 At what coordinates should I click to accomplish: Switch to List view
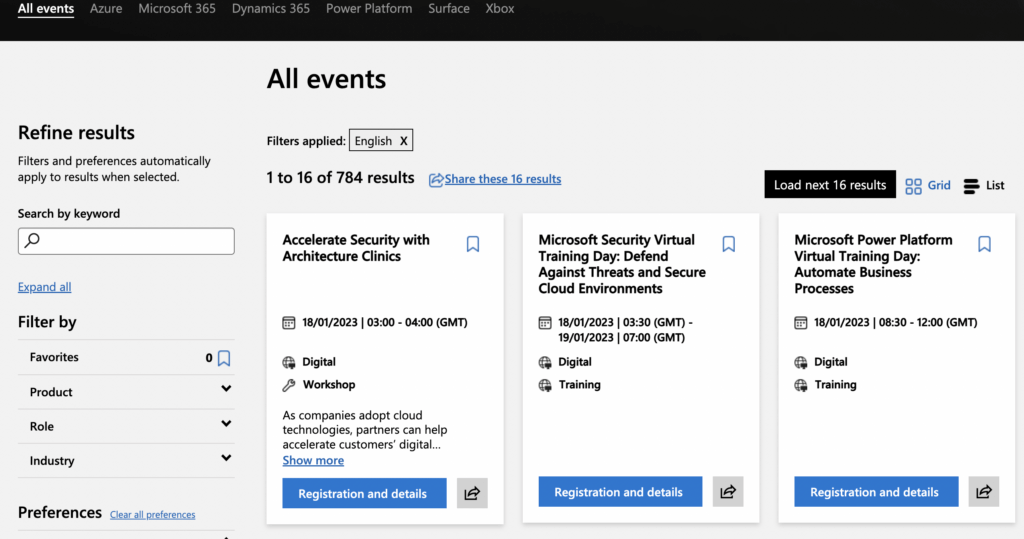click(984, 186)
